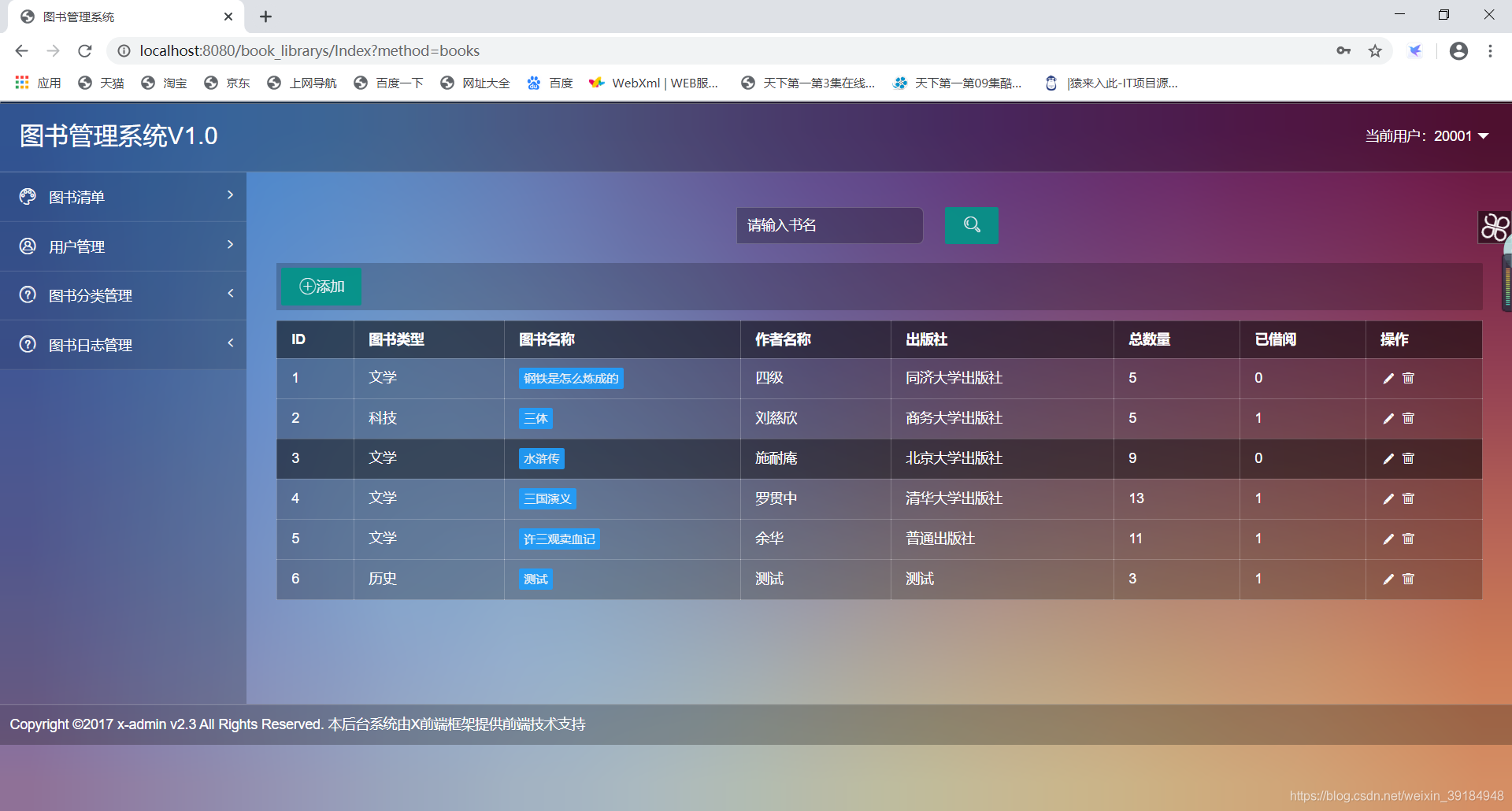Screen dimensions: 1512x811
Task: Expand the 图书清单 chevron
Action: [230, 195]
